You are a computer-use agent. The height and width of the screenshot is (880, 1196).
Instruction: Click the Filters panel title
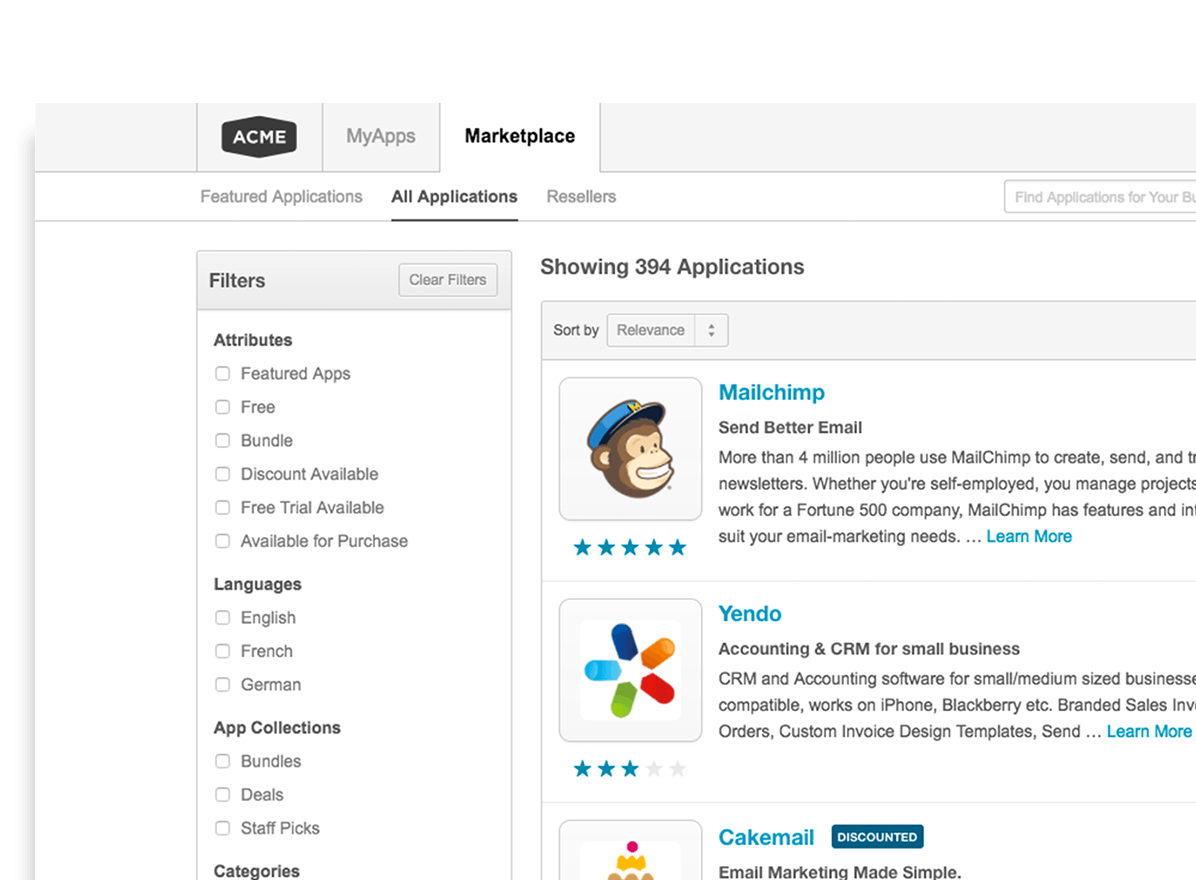pos(237,281)
